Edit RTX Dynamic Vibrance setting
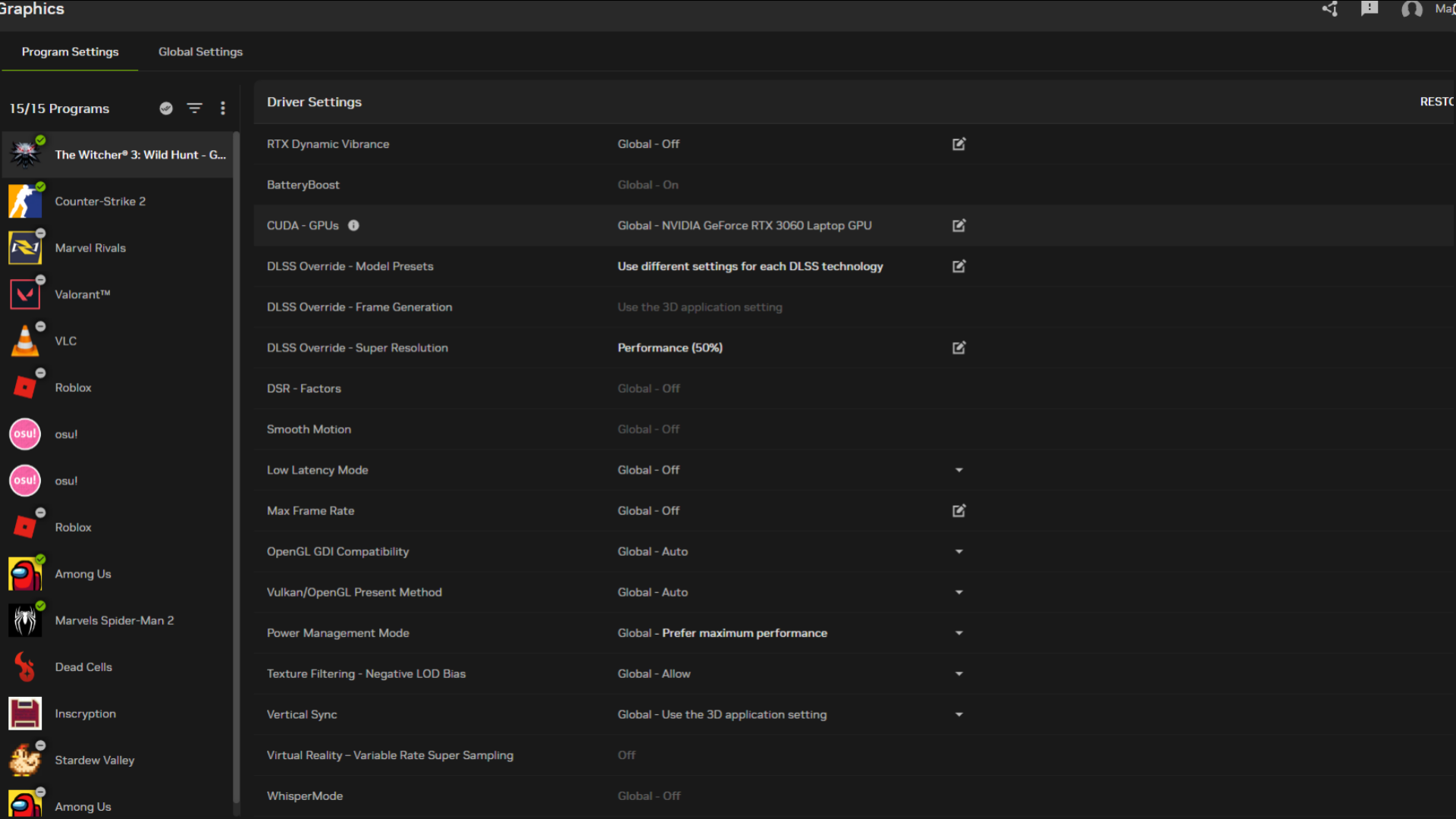1456x819 pixels. pyautogui.click(x=959, y=144)
